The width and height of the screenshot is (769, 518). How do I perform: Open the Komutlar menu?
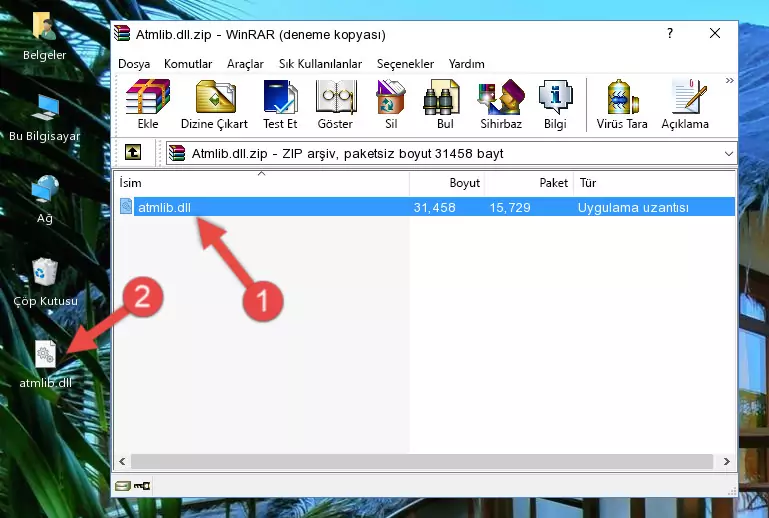[188, 64]
